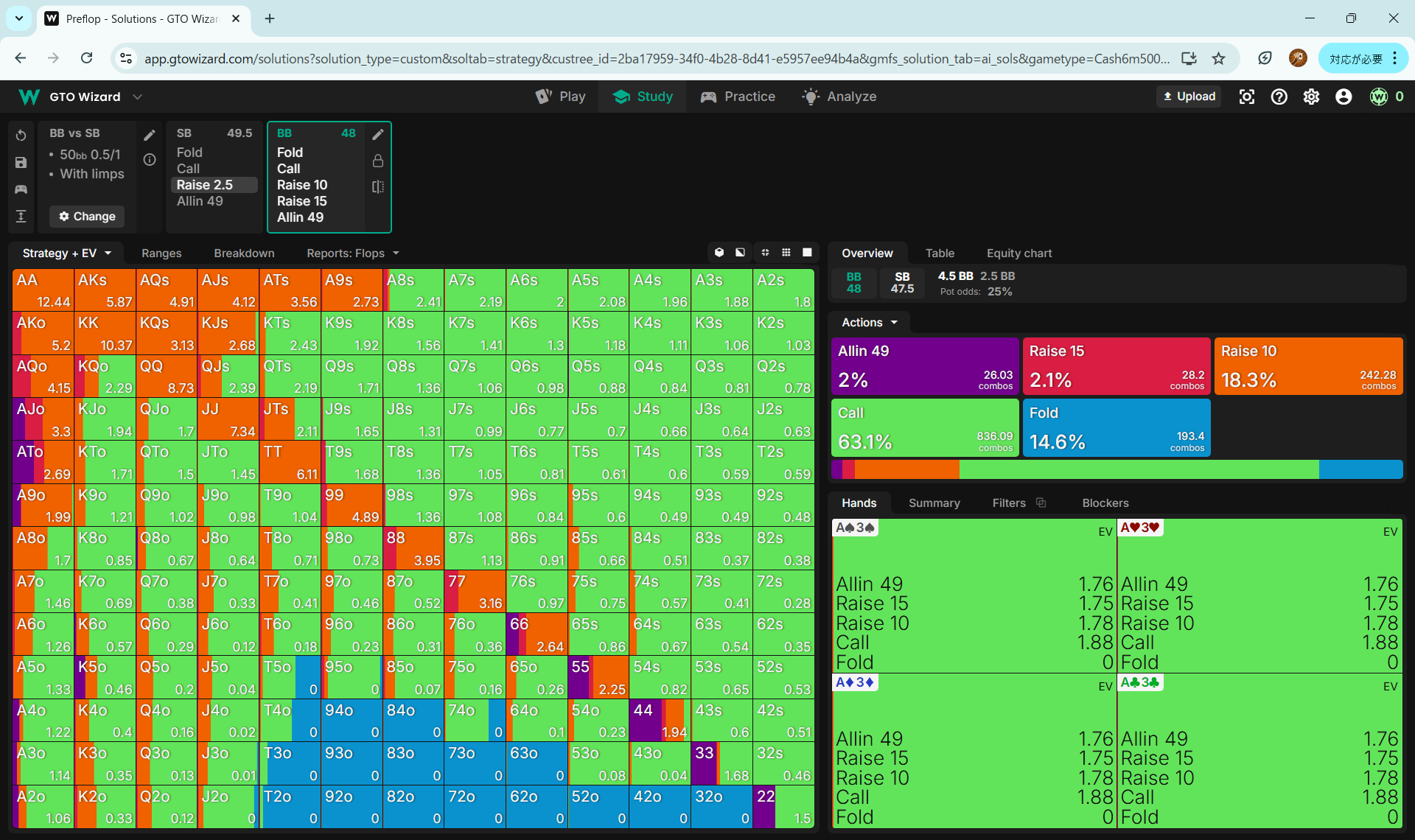This screenshot has height=840, width=1415.
Task: Open the Actions dropdown menu
Action: 870,323
